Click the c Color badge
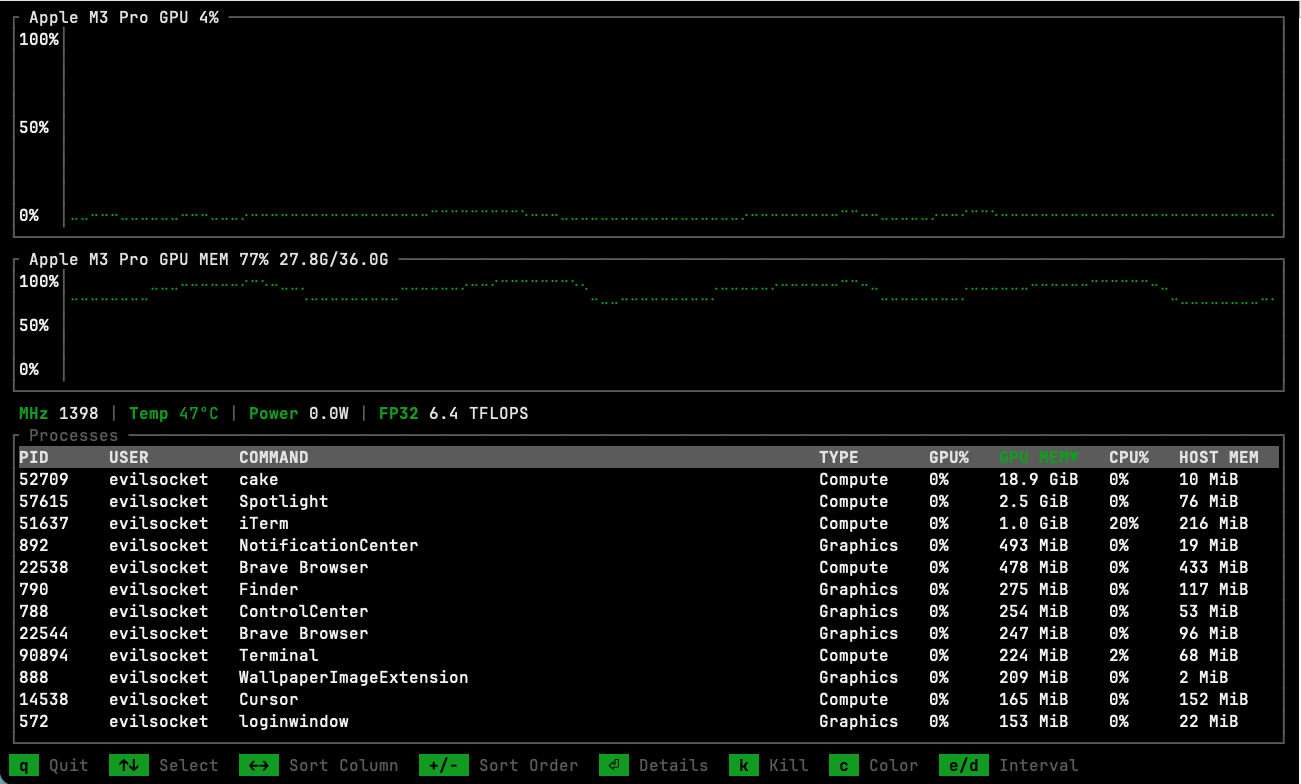This screenshot has width=1301, height=784. (x=844, y=766)
